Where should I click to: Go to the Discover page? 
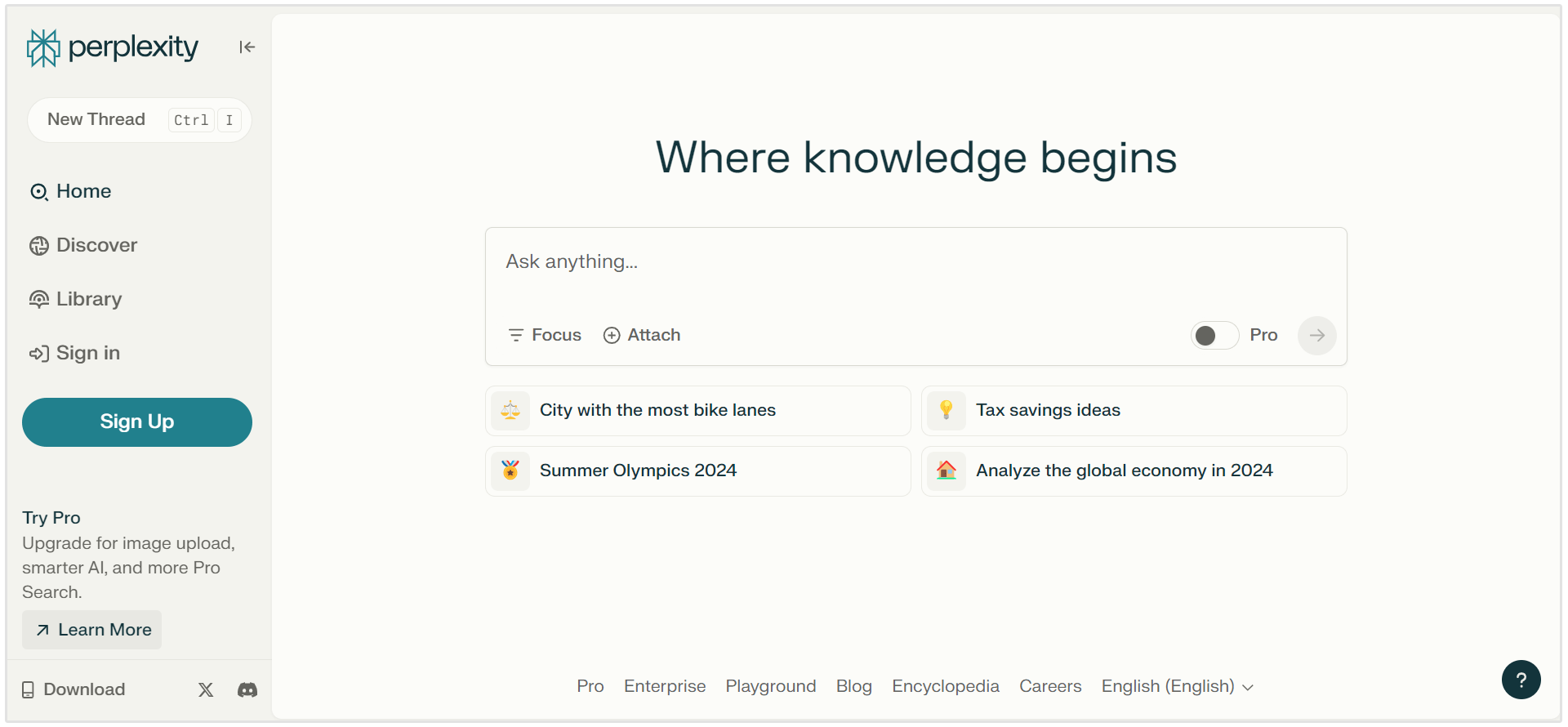96,246
